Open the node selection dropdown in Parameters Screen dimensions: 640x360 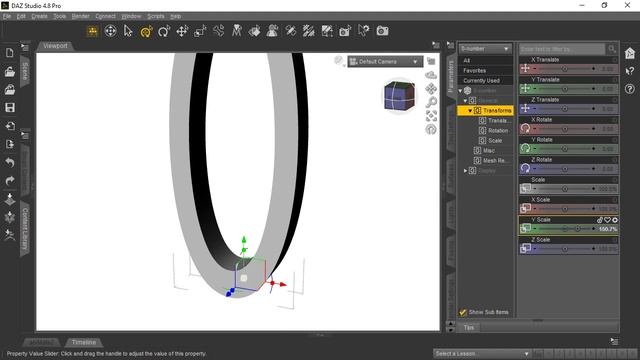tap(485, 49)
